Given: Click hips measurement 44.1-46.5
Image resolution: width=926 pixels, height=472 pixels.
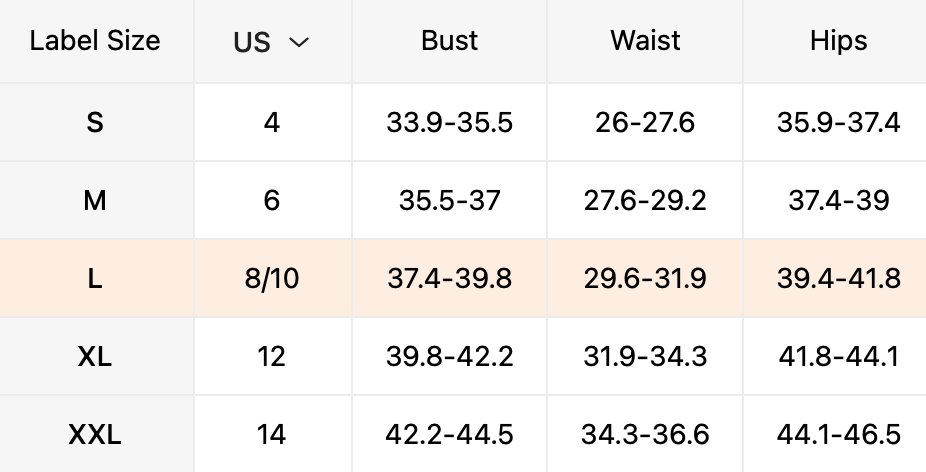Looking at the screenshot, I should [x=839, y=434].
